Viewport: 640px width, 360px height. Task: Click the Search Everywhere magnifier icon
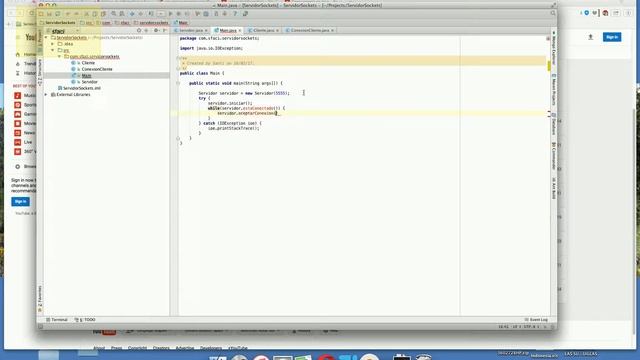tap(553, 13)
